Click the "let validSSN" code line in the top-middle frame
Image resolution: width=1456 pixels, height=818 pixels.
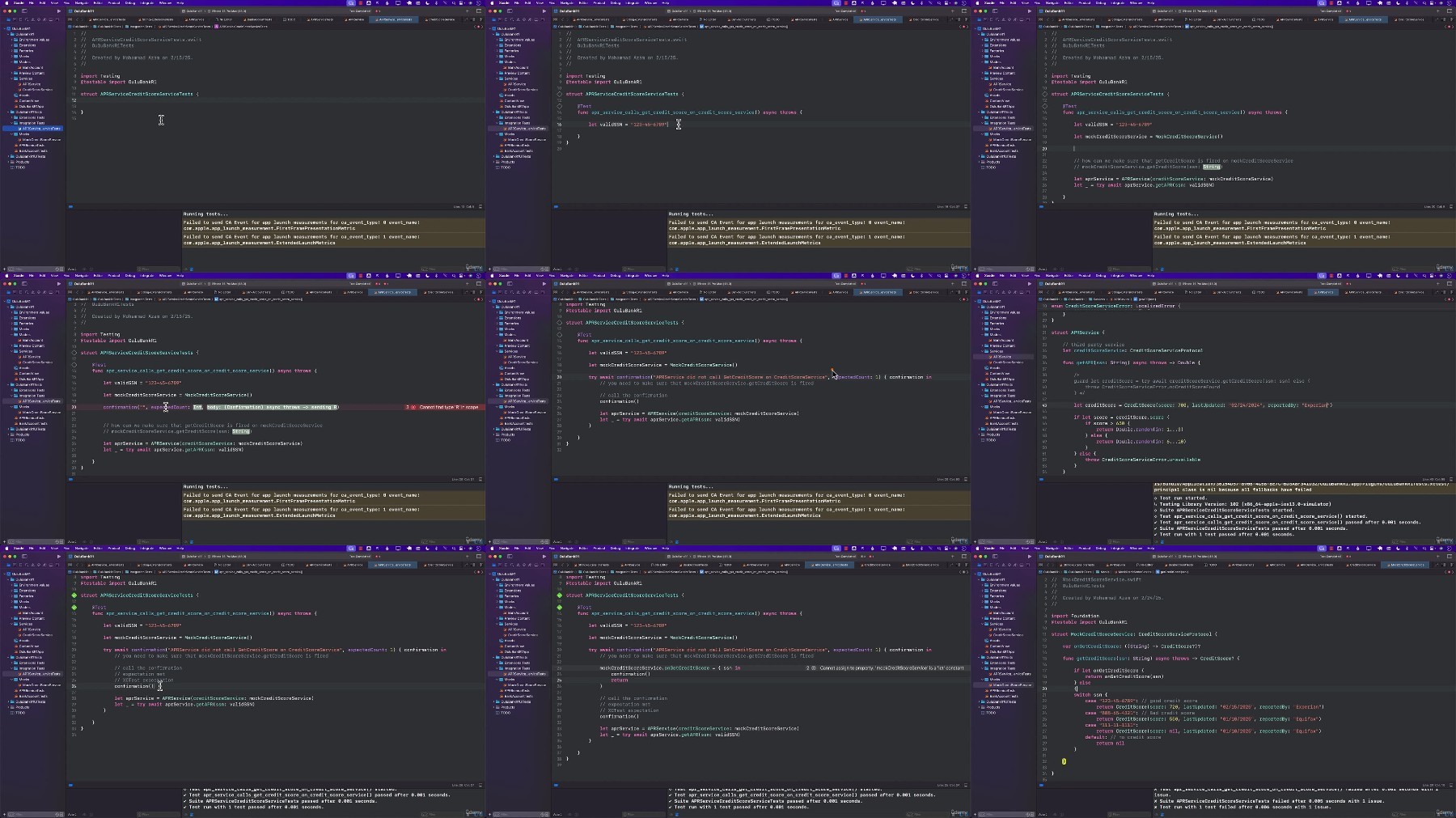click(x=628, y=125)
